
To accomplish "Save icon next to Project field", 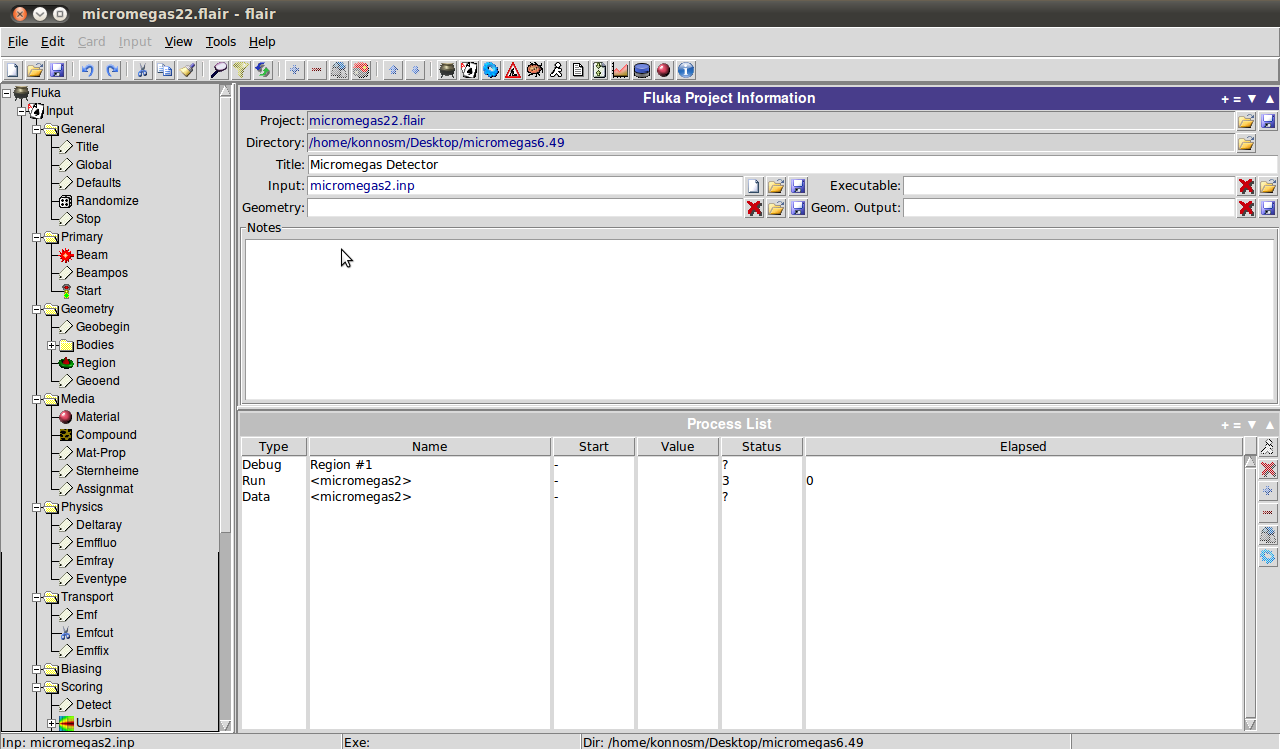I will pyautogui.click(x=1268, y=121).
